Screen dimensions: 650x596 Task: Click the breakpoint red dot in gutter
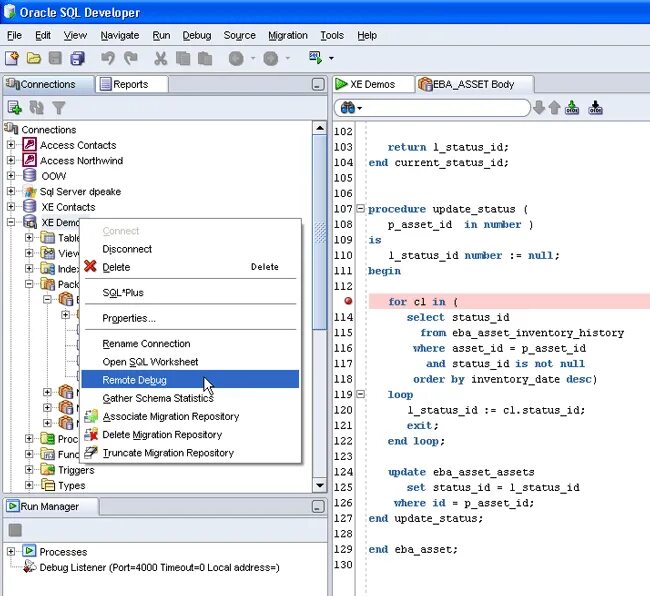(348, 301)
